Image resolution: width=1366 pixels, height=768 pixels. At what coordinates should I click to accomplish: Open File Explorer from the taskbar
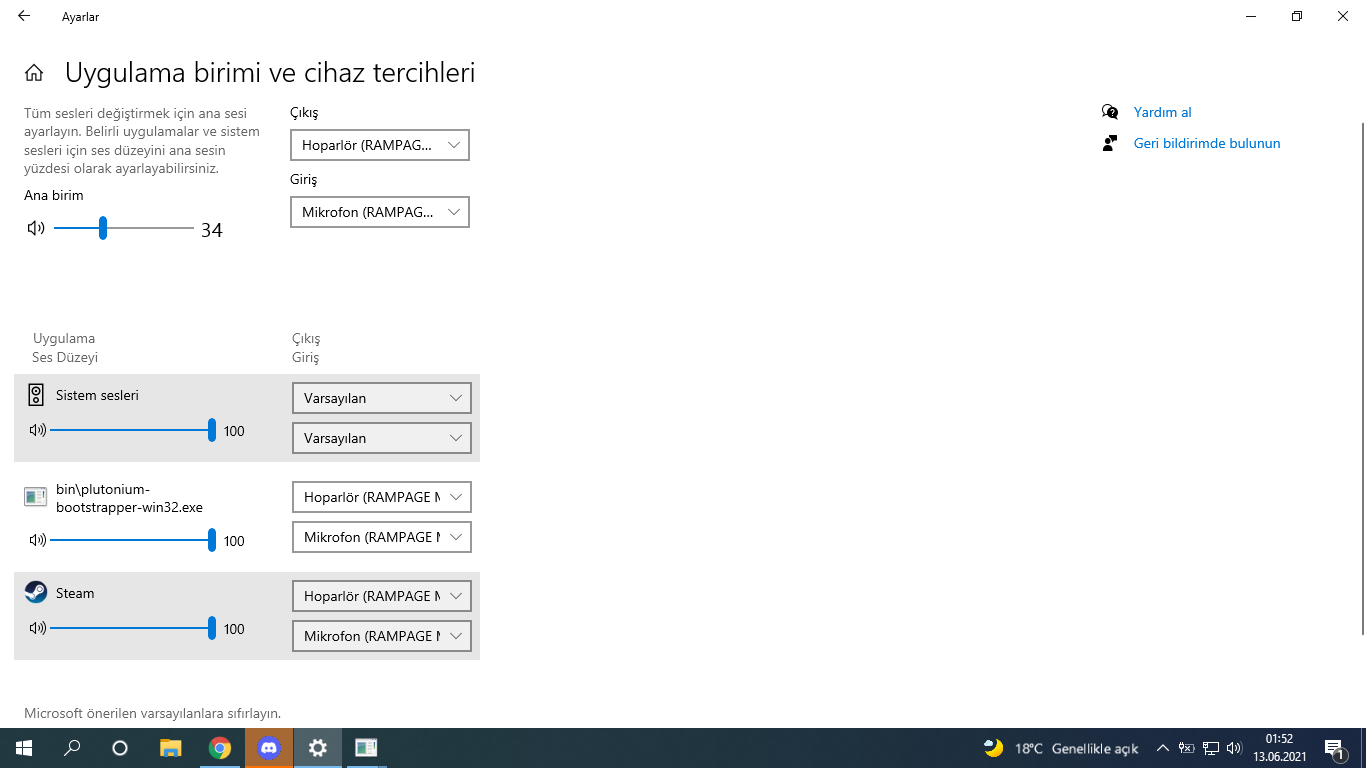(171, 747)
